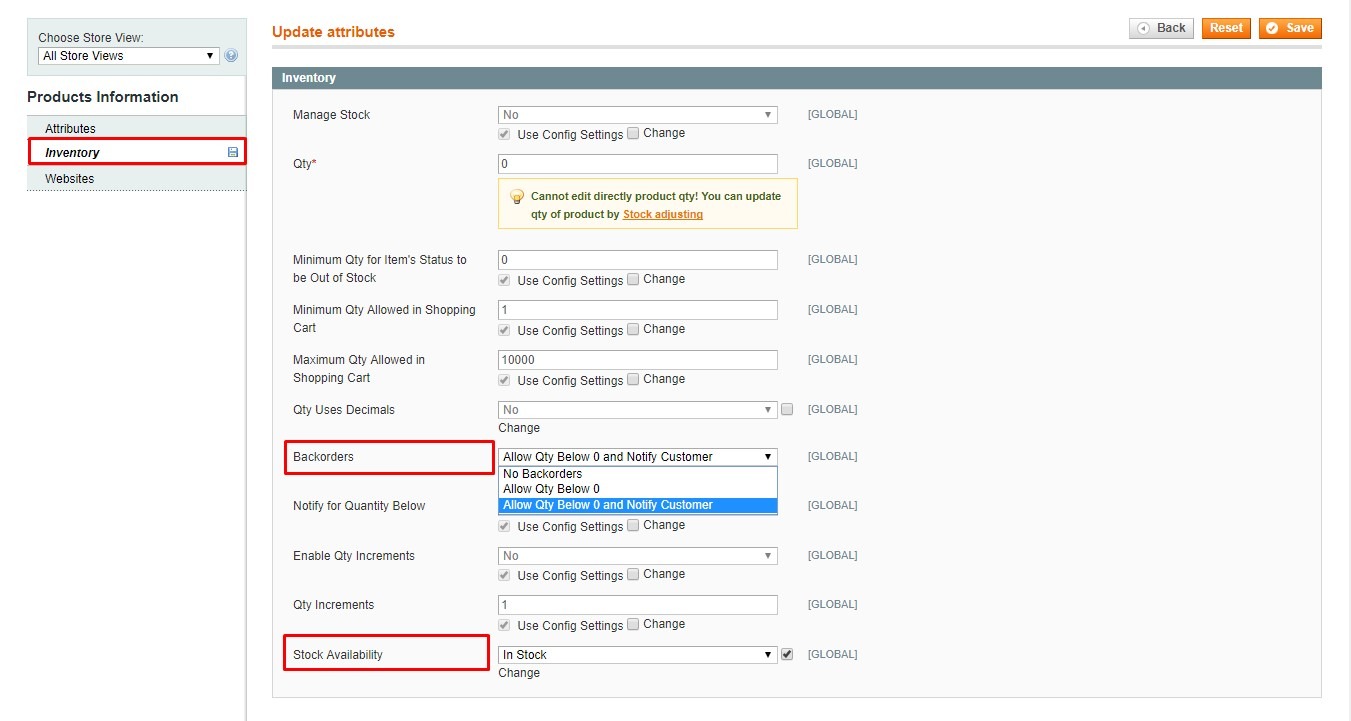Click the Qty input field
The width and height of the screenshot is (1351, 721).
coord(638,163)
